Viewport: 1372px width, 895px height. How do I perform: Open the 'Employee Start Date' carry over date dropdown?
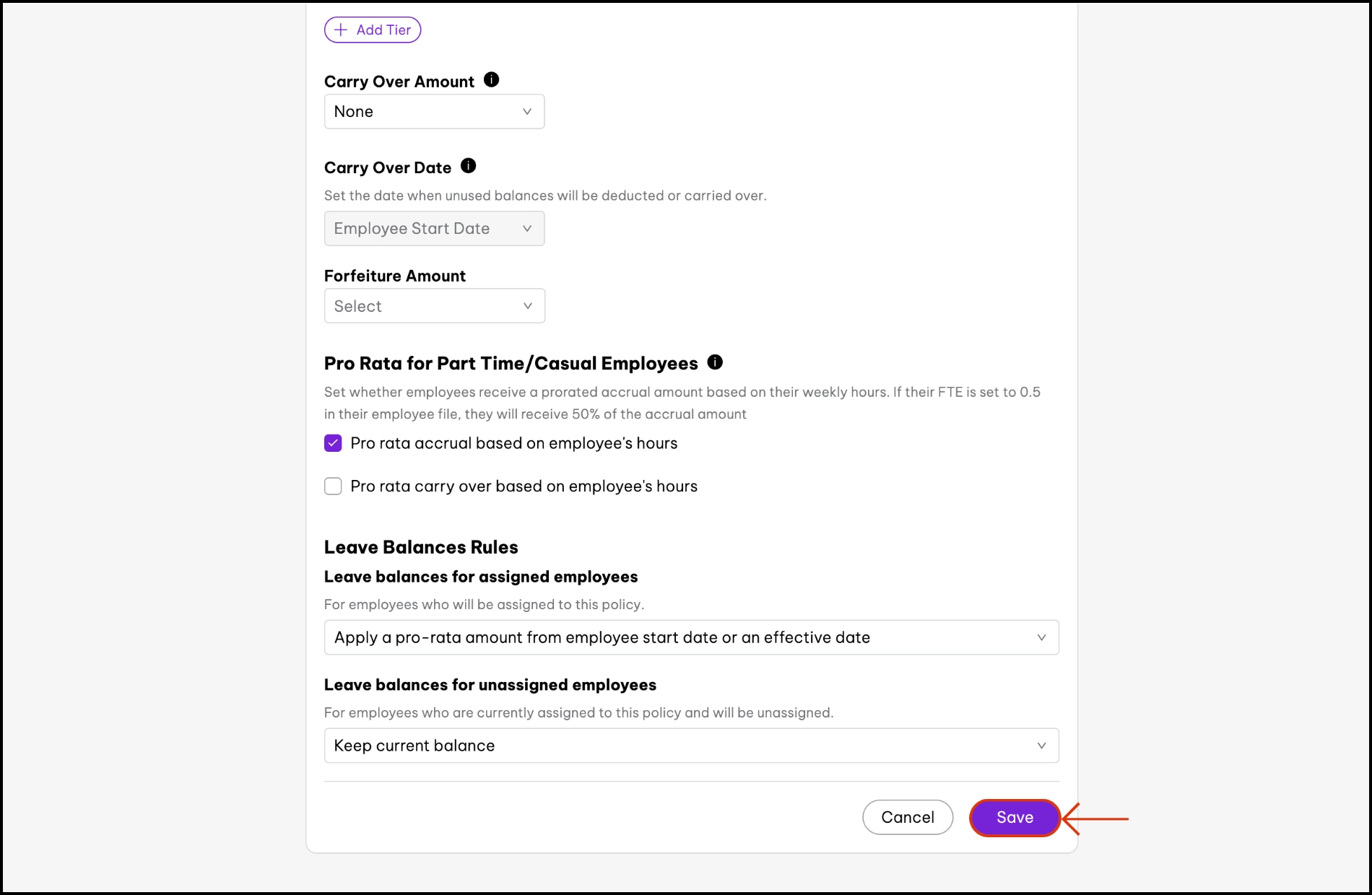(x=433, y=229)
